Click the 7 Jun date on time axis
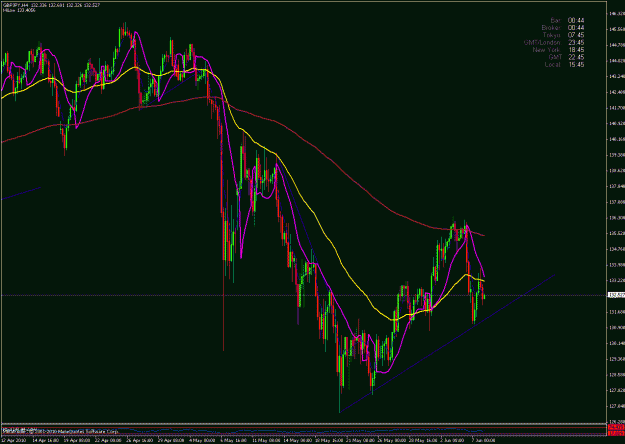This screenshot has width=625, height=444. coord(483,440)
